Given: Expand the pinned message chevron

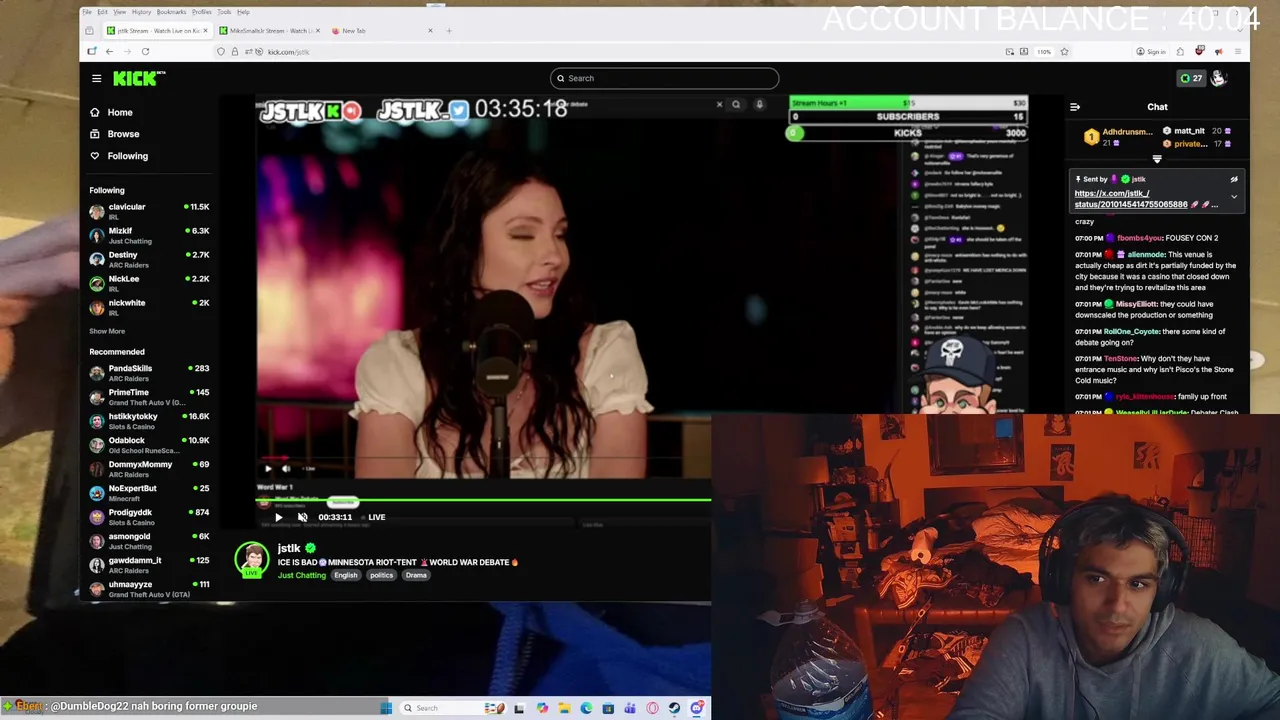Looking at the screenshot, I should click(x=1234, y=197).
